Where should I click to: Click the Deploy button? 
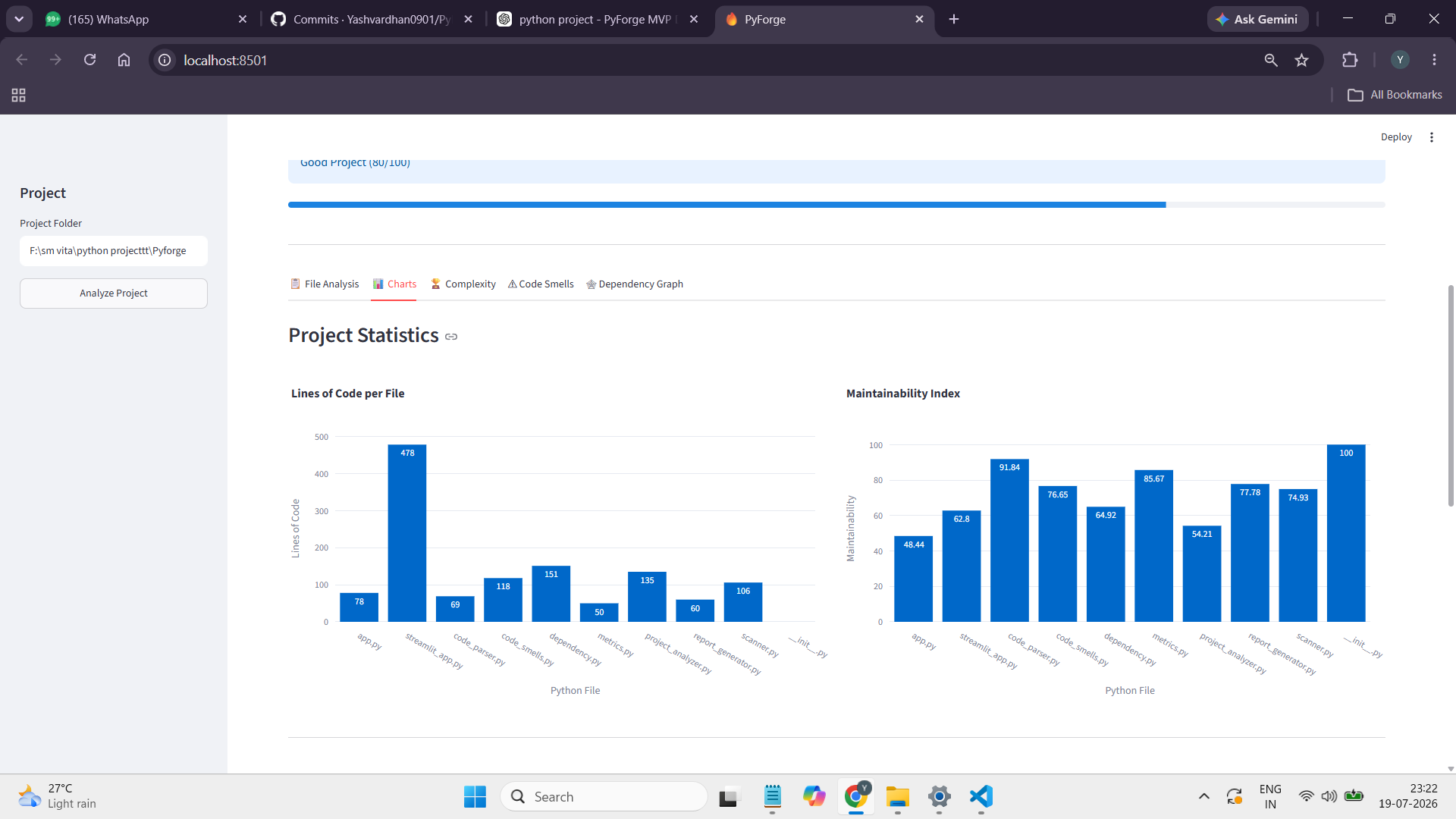[1396, 137]
